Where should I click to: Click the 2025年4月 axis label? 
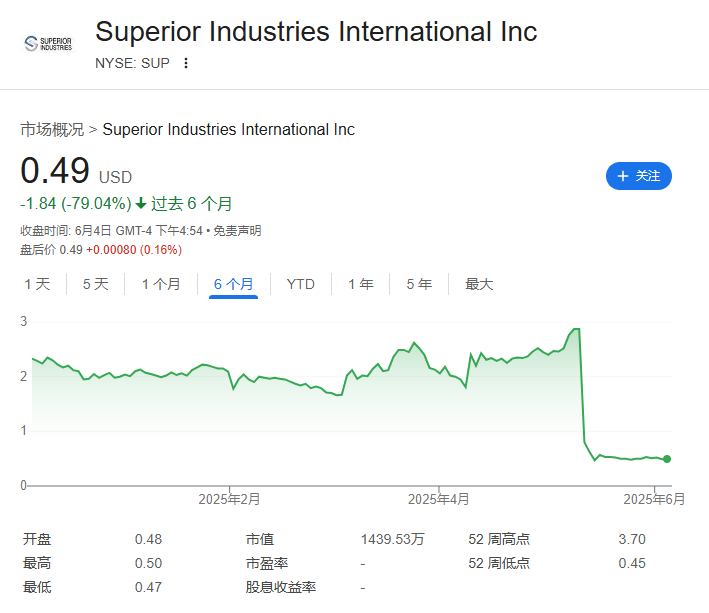point(439,499)
